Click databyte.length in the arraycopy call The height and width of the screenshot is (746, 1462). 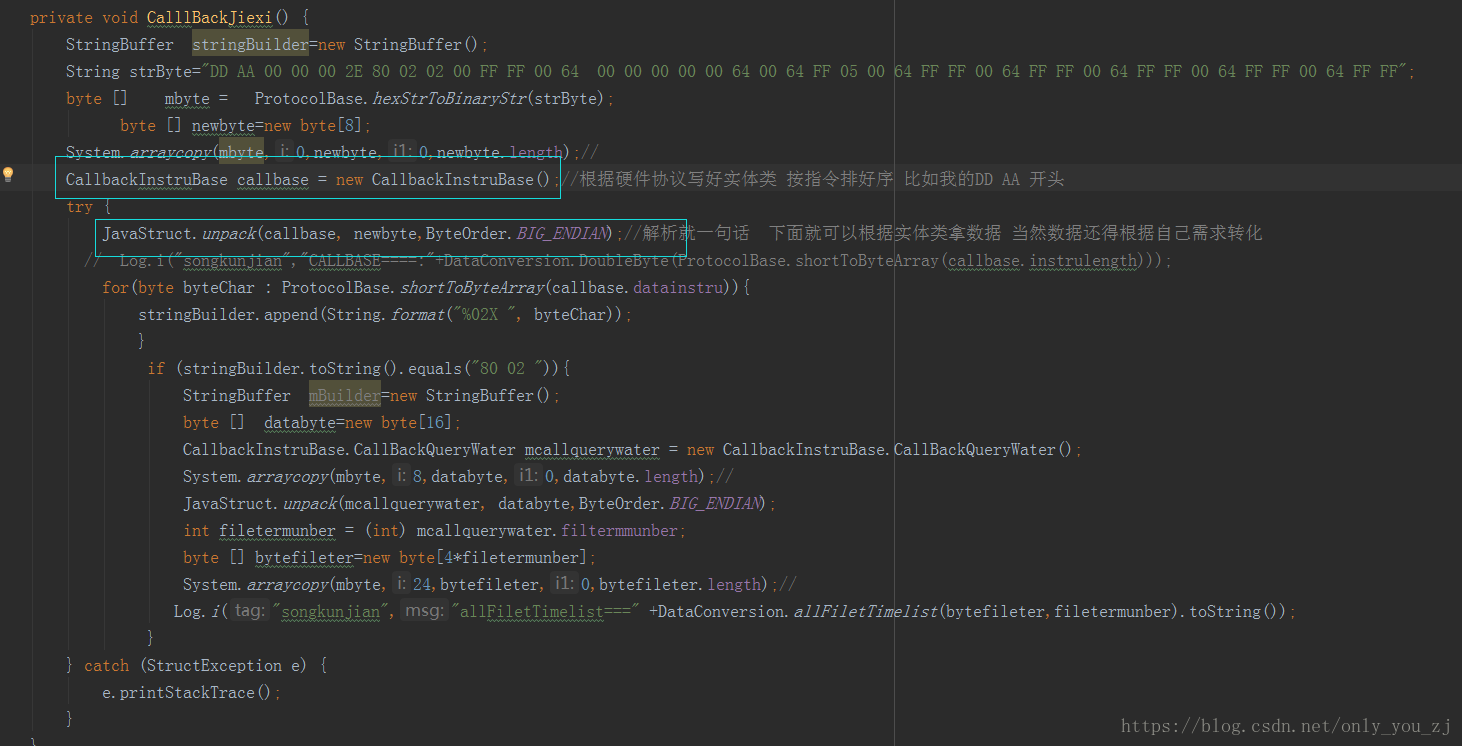tap(632, 476)
